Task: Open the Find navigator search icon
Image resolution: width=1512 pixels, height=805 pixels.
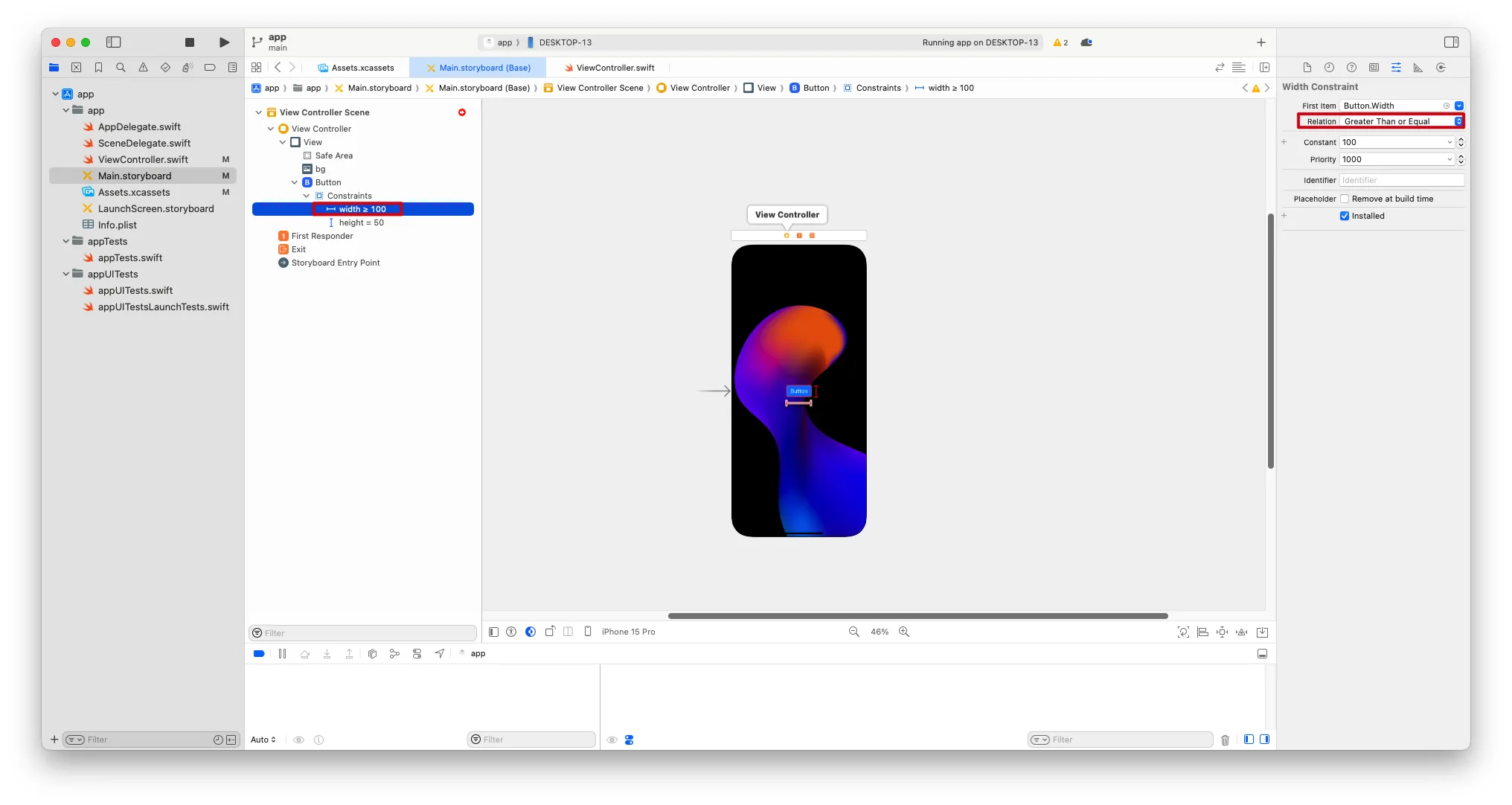Action: [121, 68]
